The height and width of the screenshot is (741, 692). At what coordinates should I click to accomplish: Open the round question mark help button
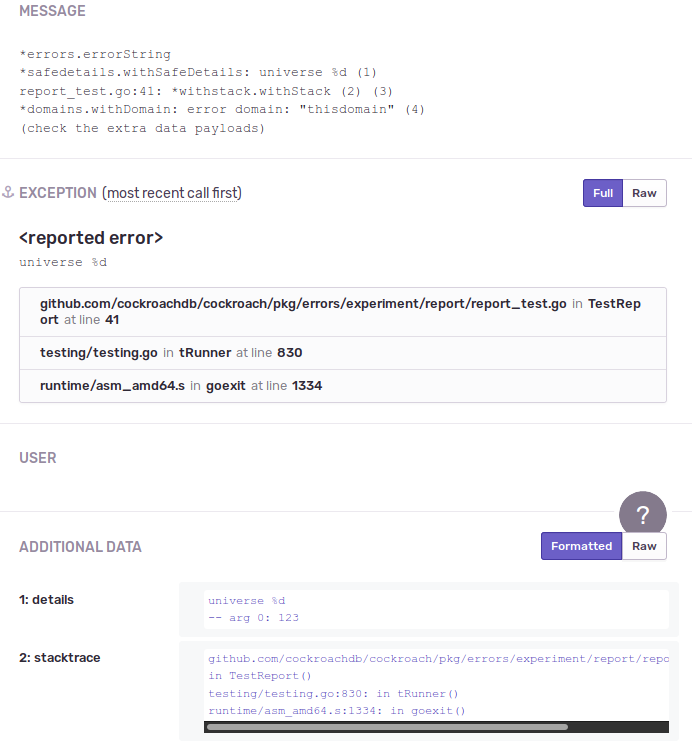coord(643,515)
